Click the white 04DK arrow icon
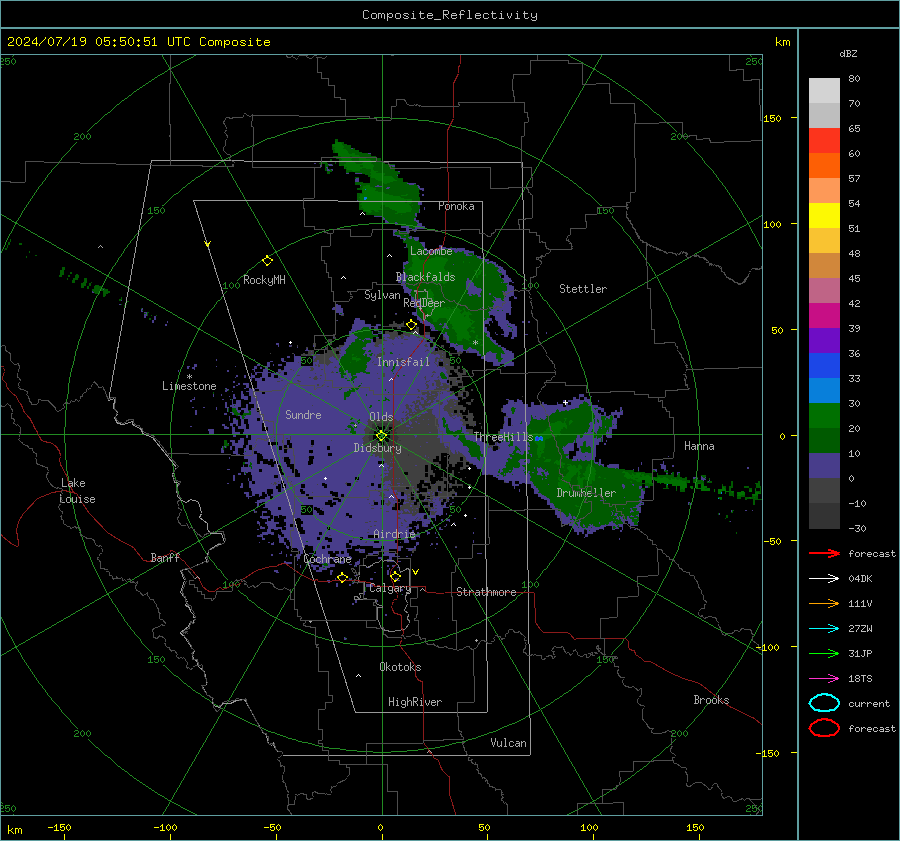The width and height of the screenshot is (900, 841). click(824, 579)
